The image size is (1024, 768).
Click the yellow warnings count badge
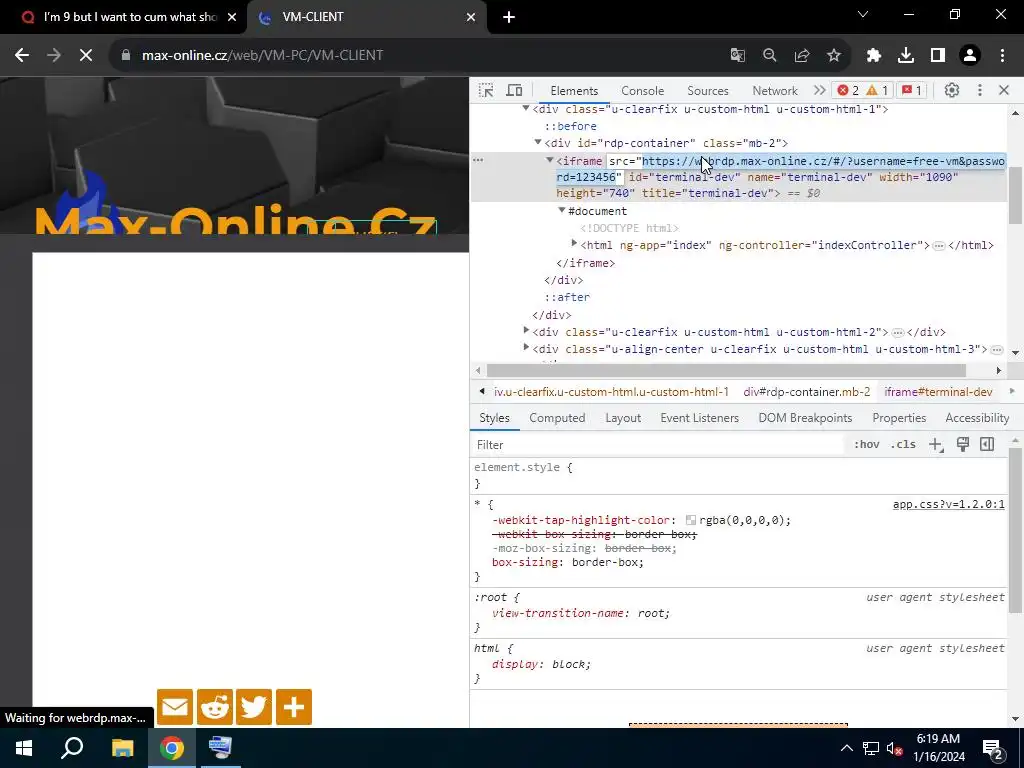[877, 90]
